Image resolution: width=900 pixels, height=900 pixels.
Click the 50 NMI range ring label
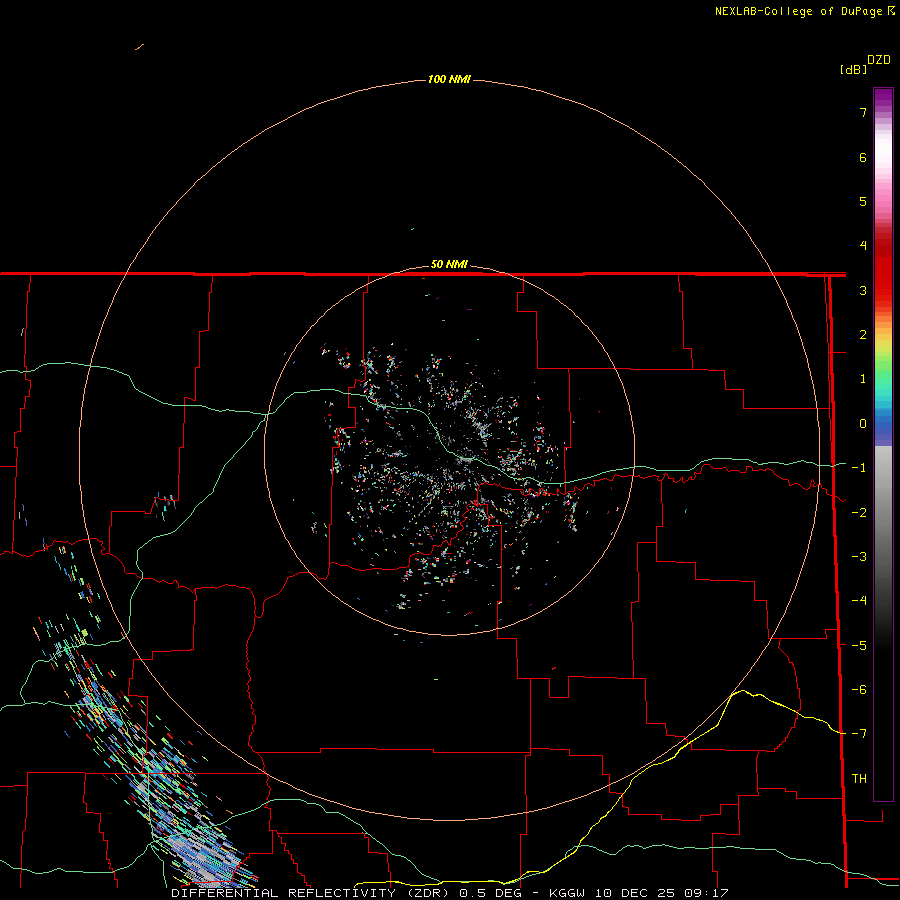pyautogui.click(x=449, y=265)
